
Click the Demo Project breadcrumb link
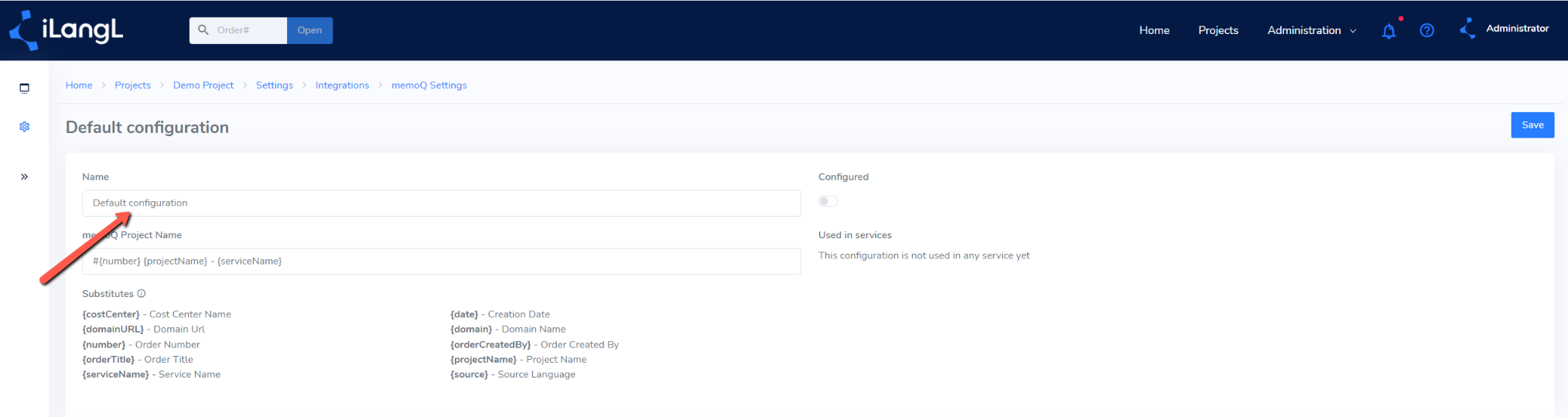[203, 85]
